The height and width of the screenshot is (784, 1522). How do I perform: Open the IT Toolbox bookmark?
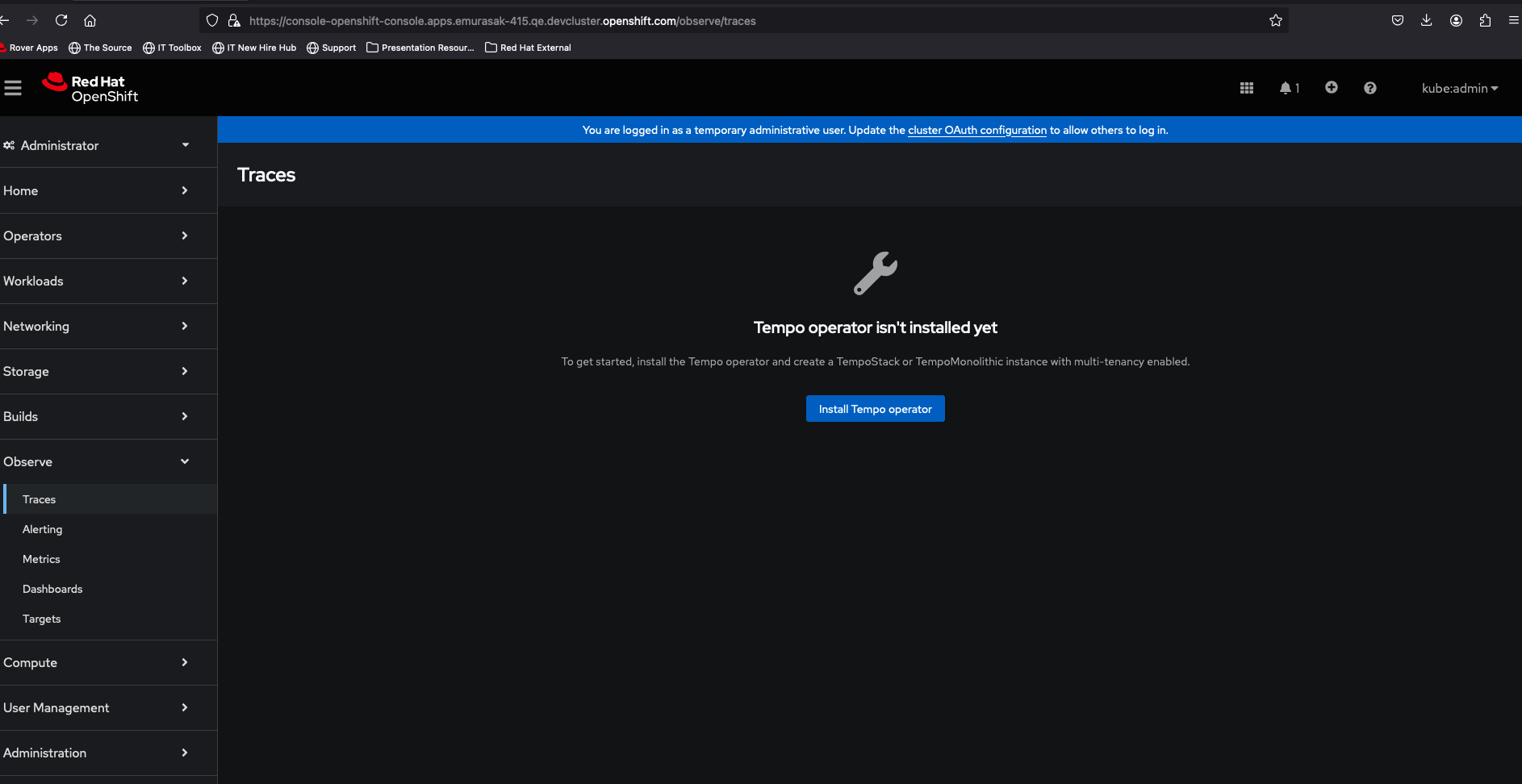[x=172, y=48]
